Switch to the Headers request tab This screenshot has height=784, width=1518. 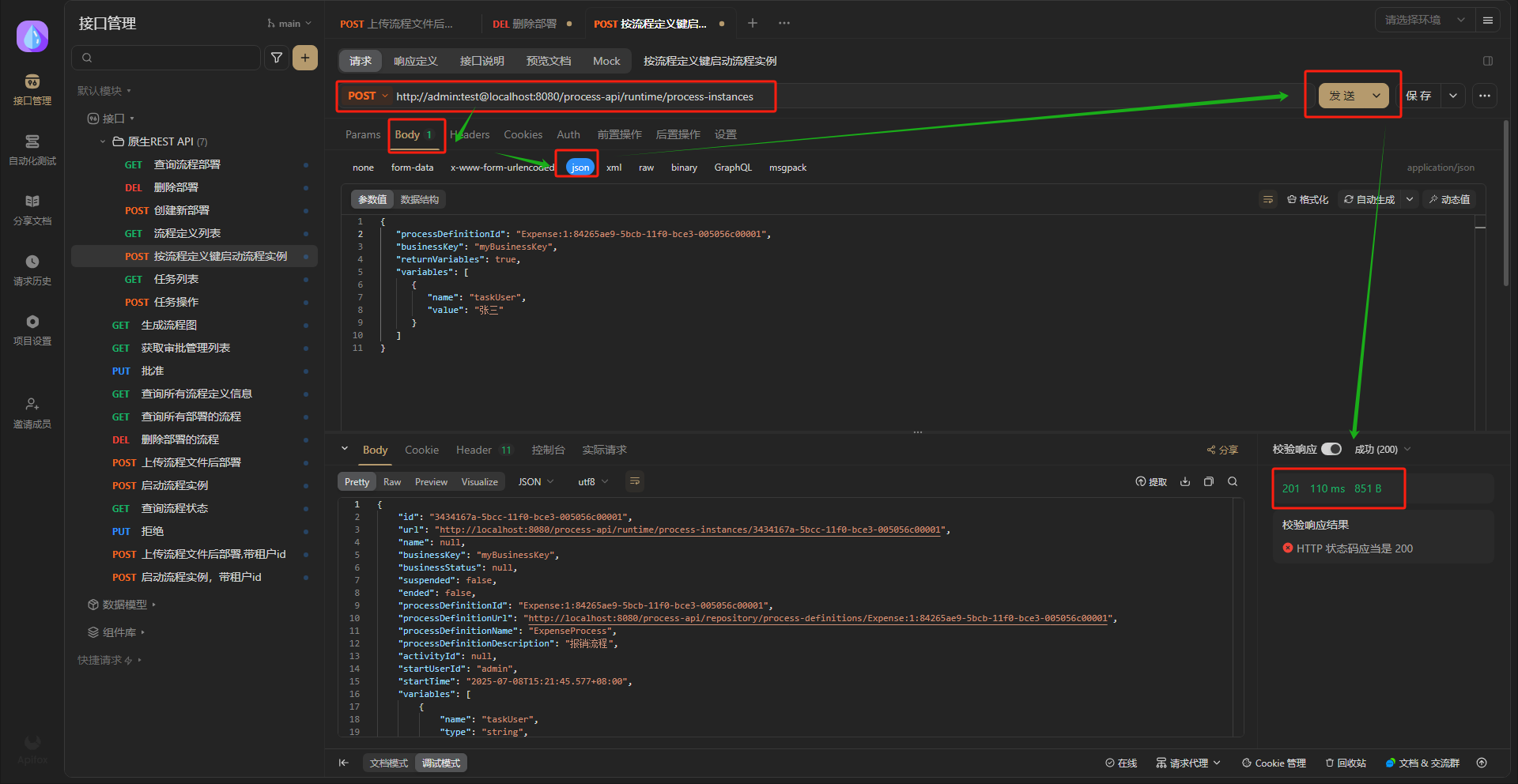pos(470,134)
